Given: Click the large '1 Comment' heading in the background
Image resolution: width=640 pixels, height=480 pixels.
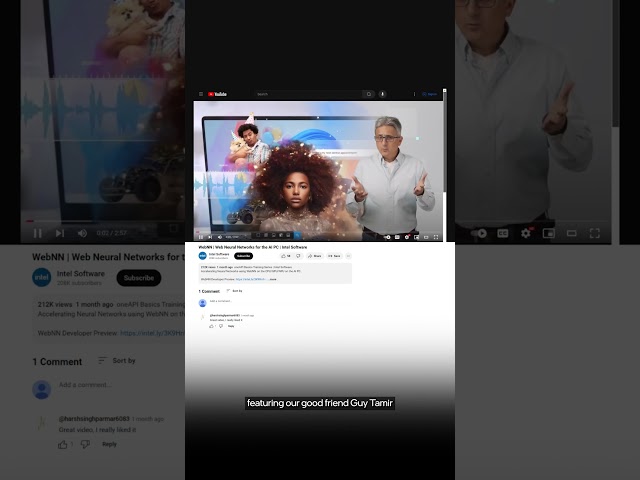Looking at the screenshot, I should point(57,362).
